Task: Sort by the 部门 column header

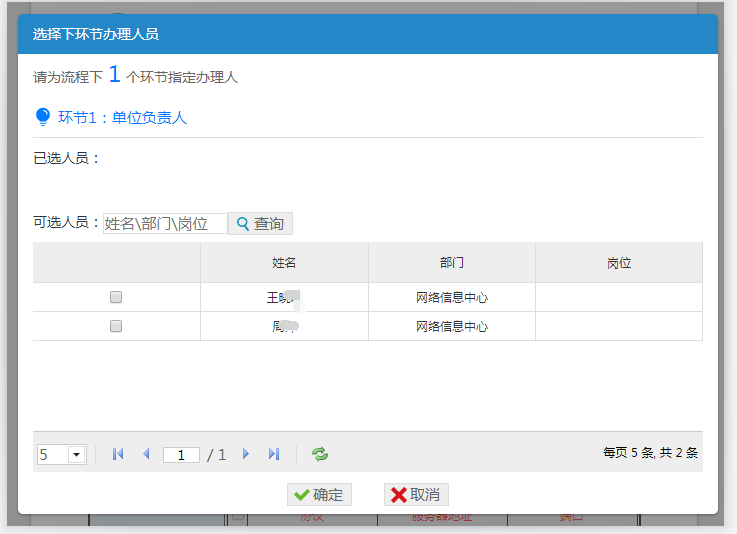Action: [x=451, y=263]
